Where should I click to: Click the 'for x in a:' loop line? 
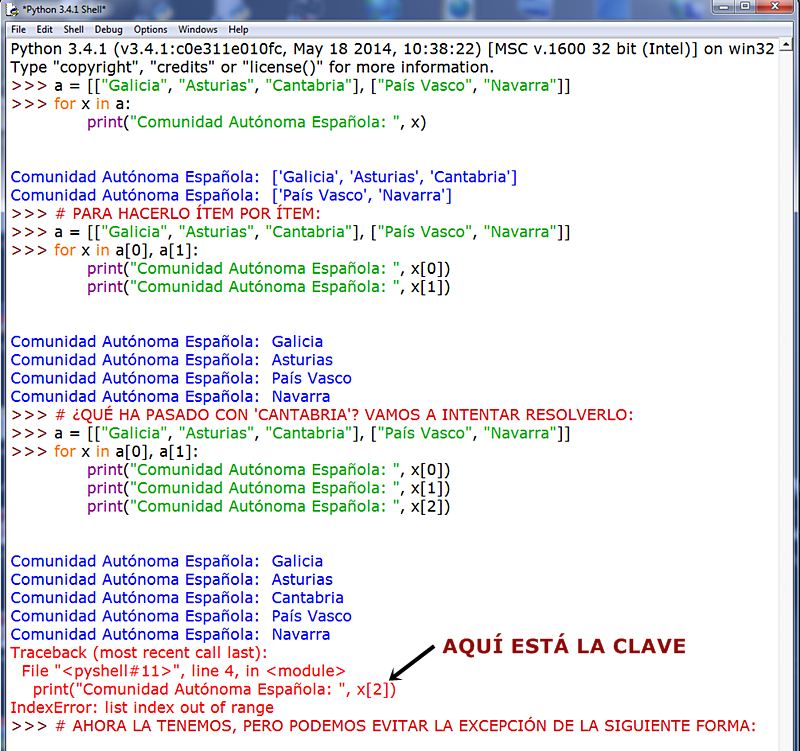tap(90, 103)
